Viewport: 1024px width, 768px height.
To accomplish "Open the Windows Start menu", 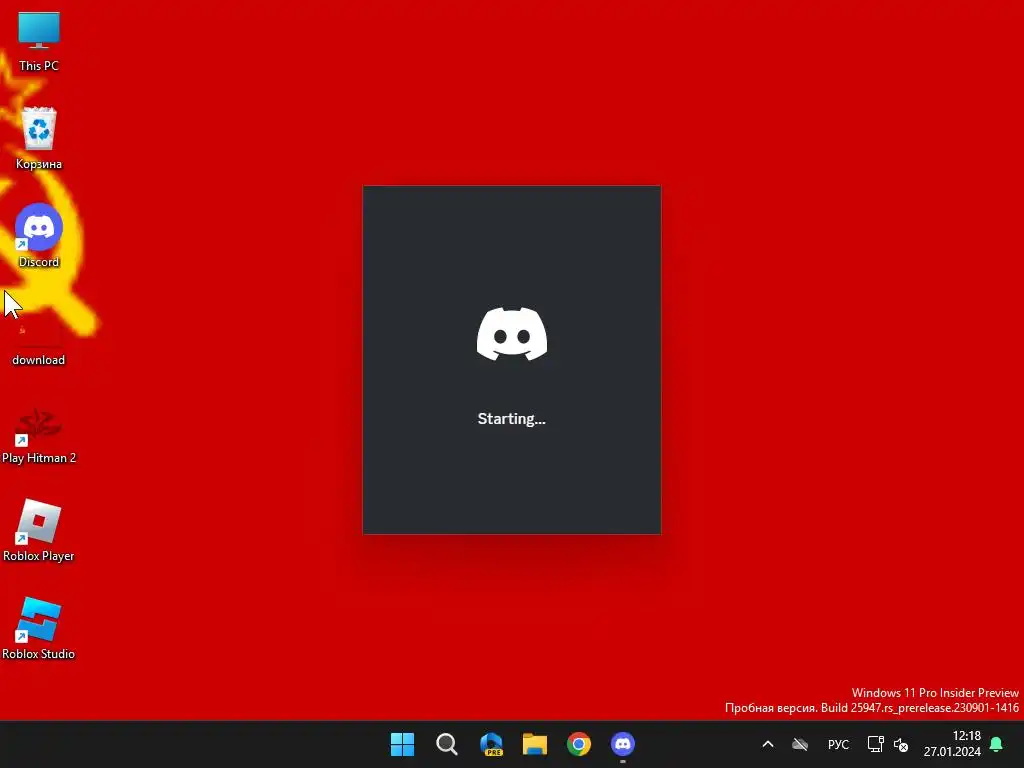I will (x=402, y=744).
